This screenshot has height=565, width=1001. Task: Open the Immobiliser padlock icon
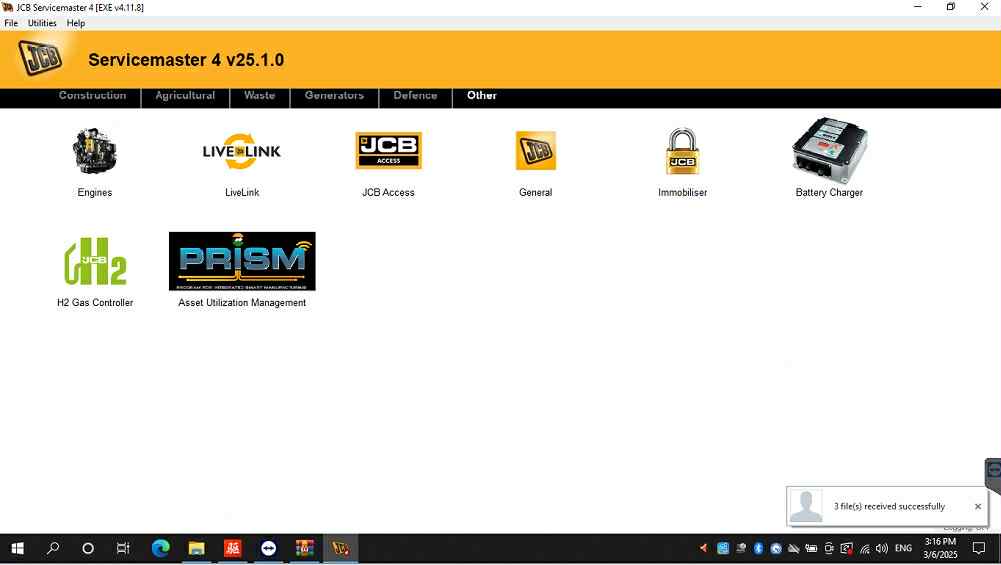[x=682, y=151]
